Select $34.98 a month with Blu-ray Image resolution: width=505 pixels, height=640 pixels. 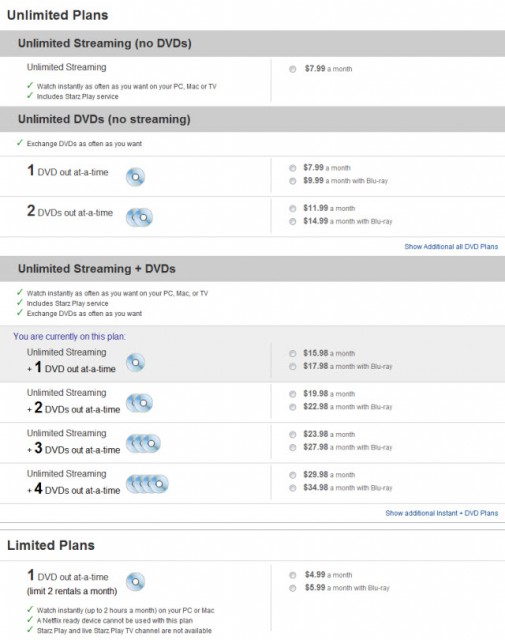[x=292, y=488]
